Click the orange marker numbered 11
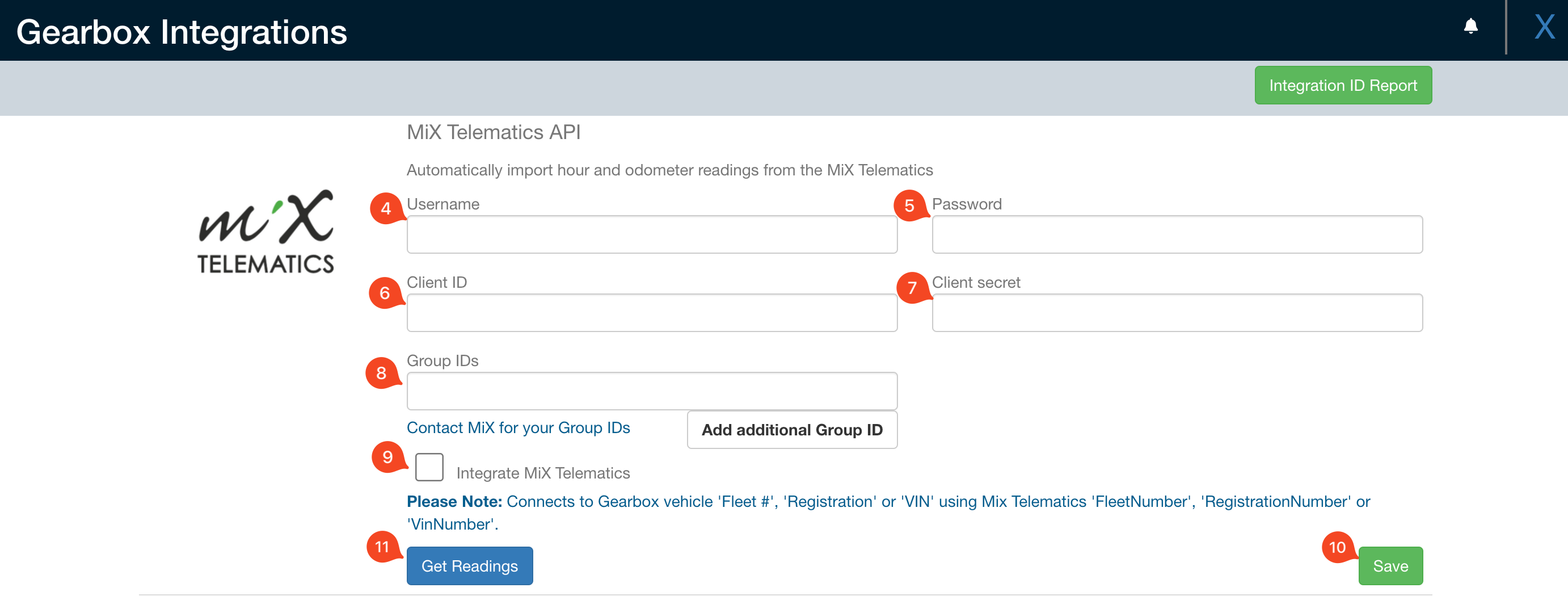 382,547
